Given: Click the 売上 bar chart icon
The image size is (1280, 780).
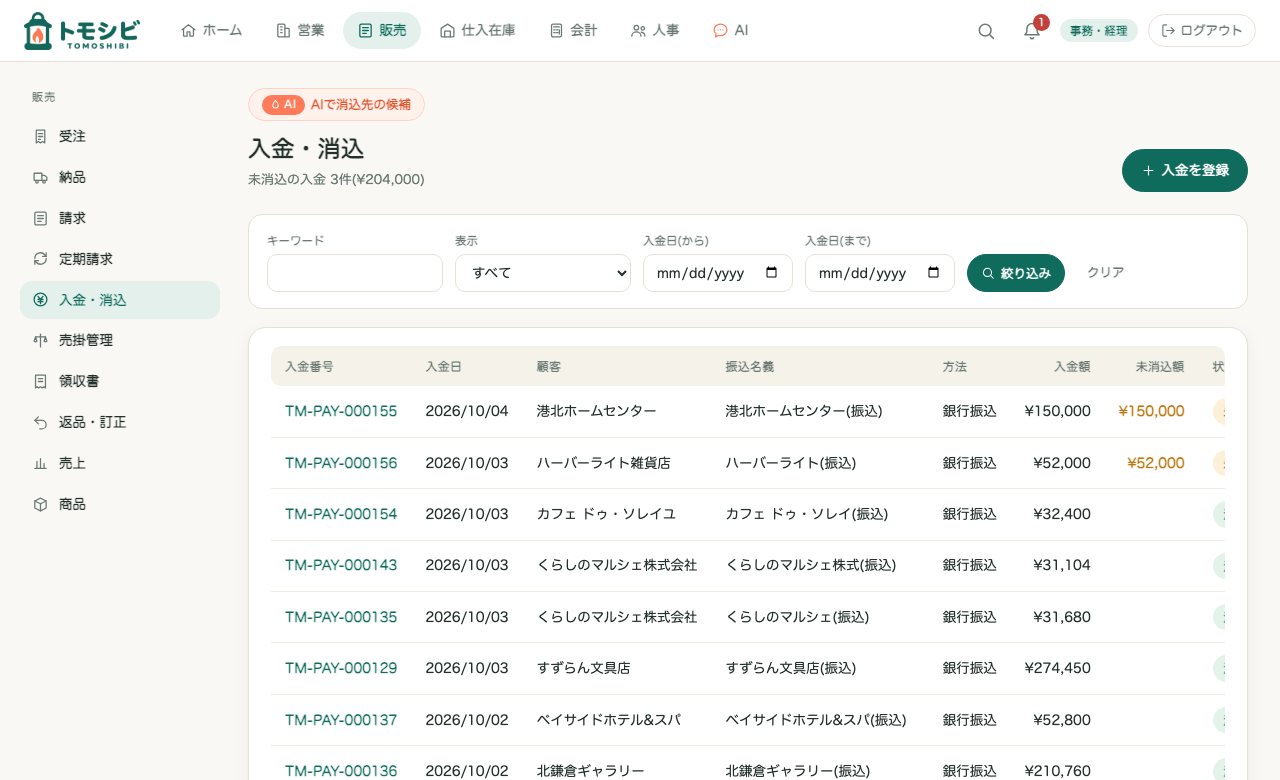Looking at the screenshot, I should [x=40, y=463].
